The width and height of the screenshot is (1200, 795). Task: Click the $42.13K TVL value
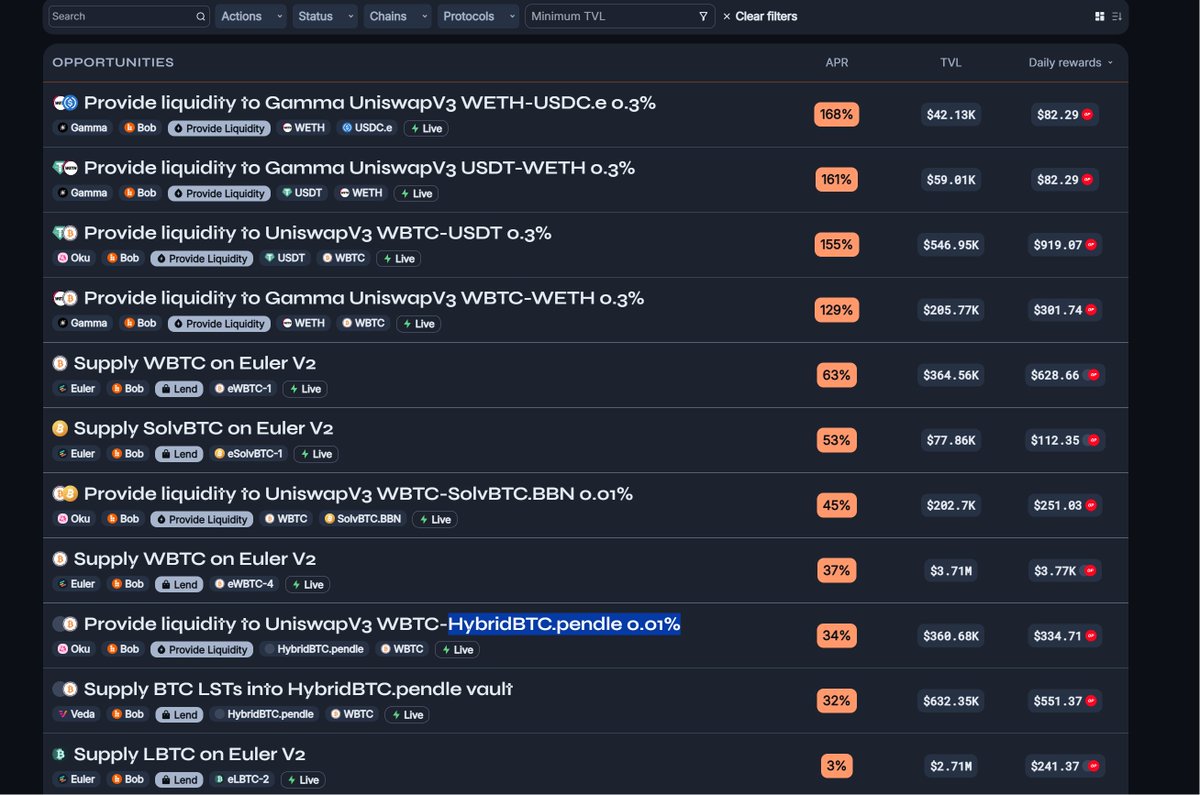coord(951,115)
